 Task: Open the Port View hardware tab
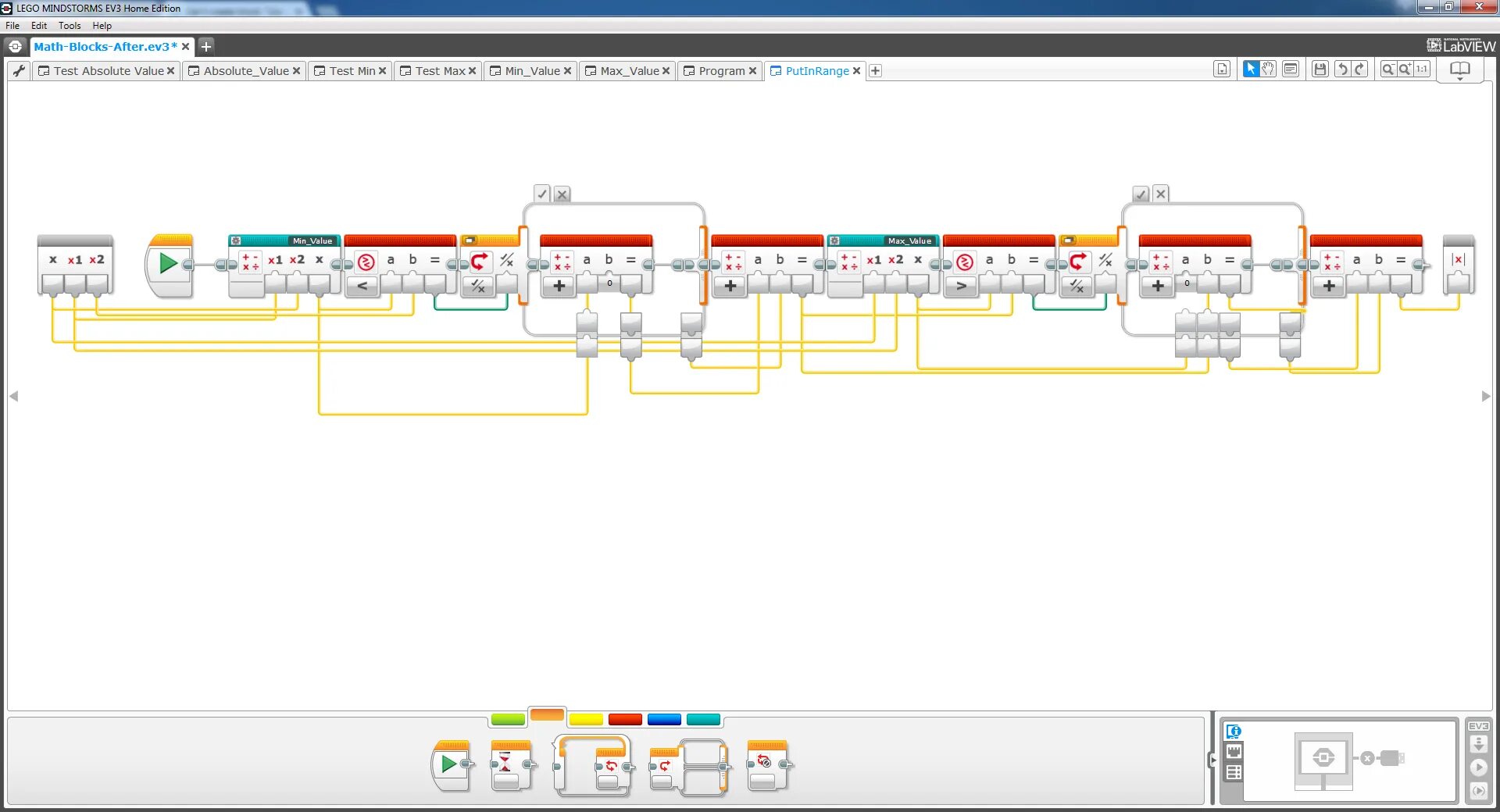1234,752
